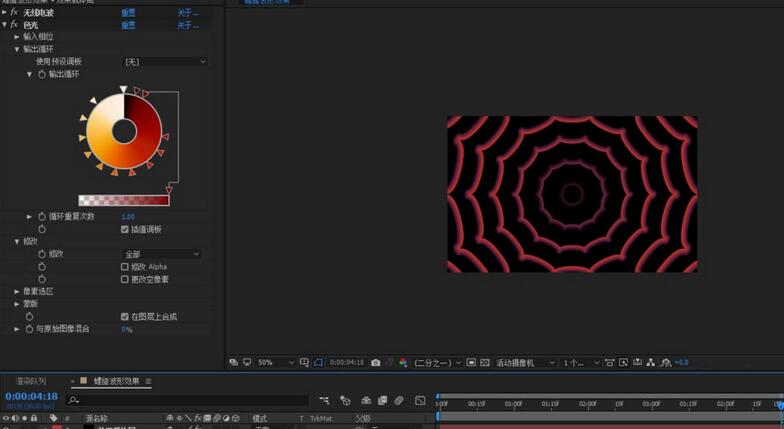784x429 pixels.
Task: Open the 50% magnification dropdown
Action: coord(276,362)
